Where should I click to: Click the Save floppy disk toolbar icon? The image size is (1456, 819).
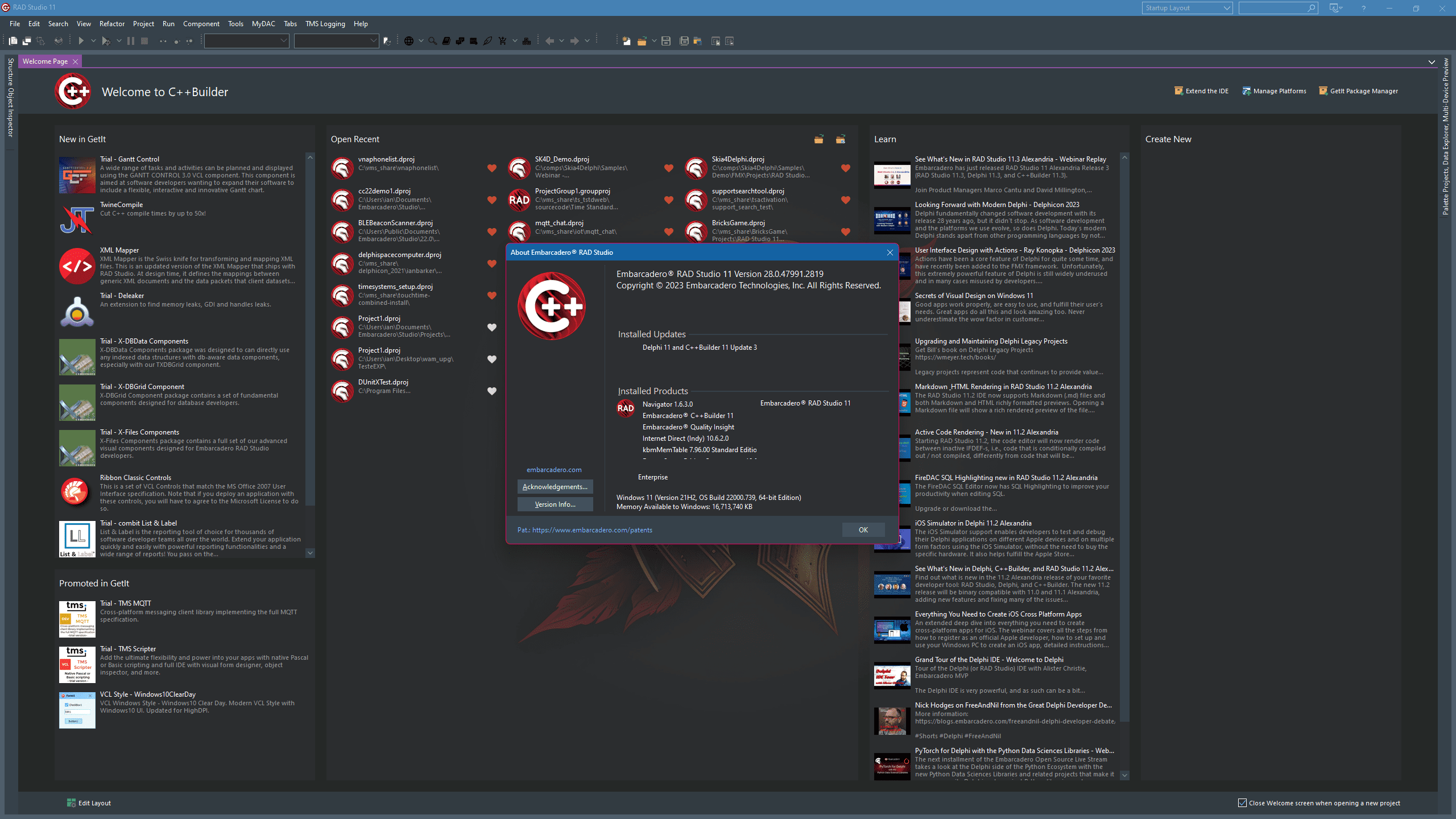click(666, 41)
